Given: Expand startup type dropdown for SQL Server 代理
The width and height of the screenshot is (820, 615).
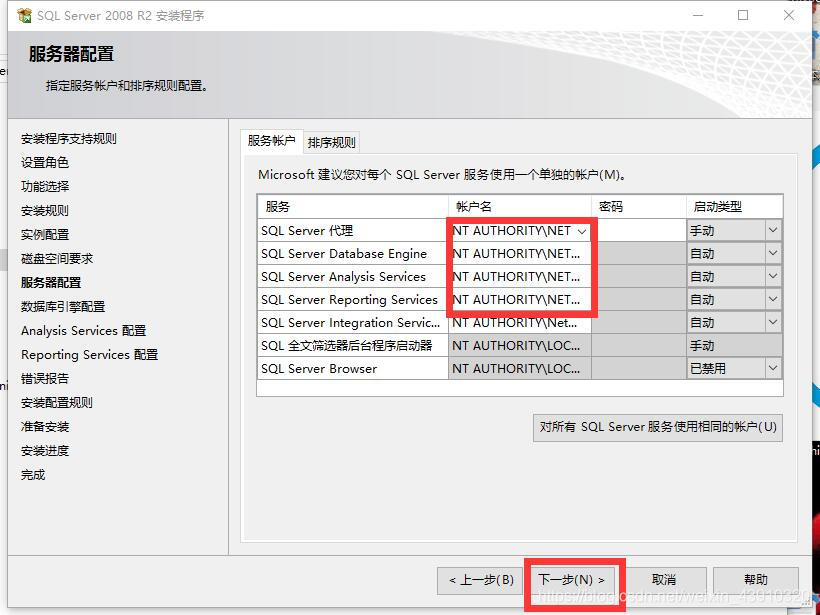Looking at the screenshot, I should coord(773,230).
